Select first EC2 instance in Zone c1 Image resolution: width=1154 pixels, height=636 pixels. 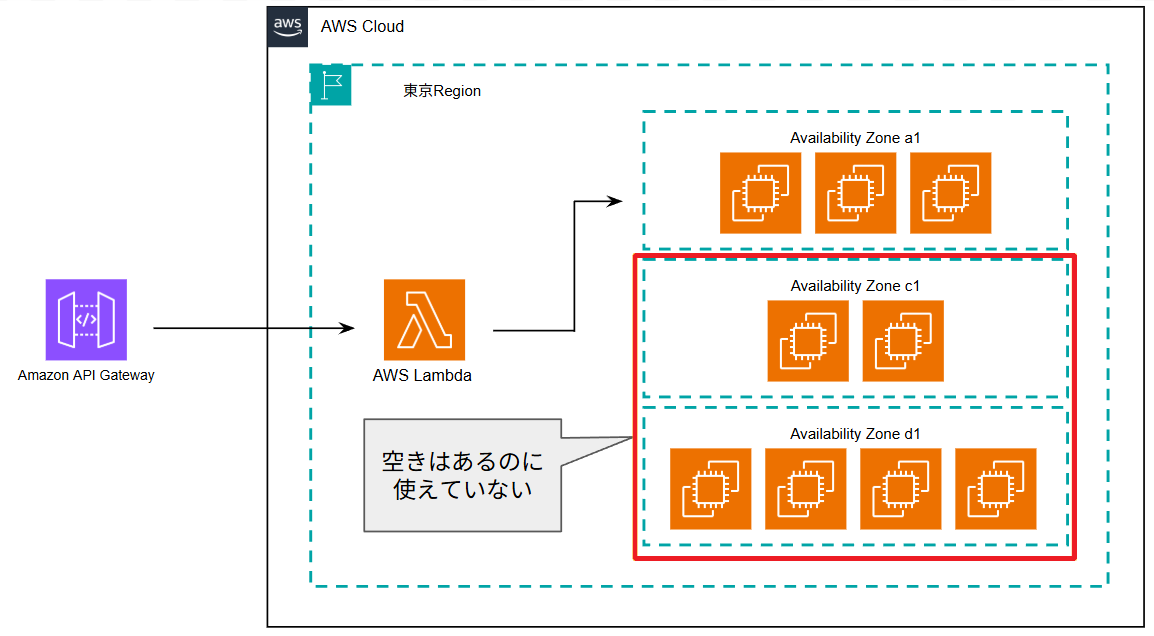(x=808, y=341)
